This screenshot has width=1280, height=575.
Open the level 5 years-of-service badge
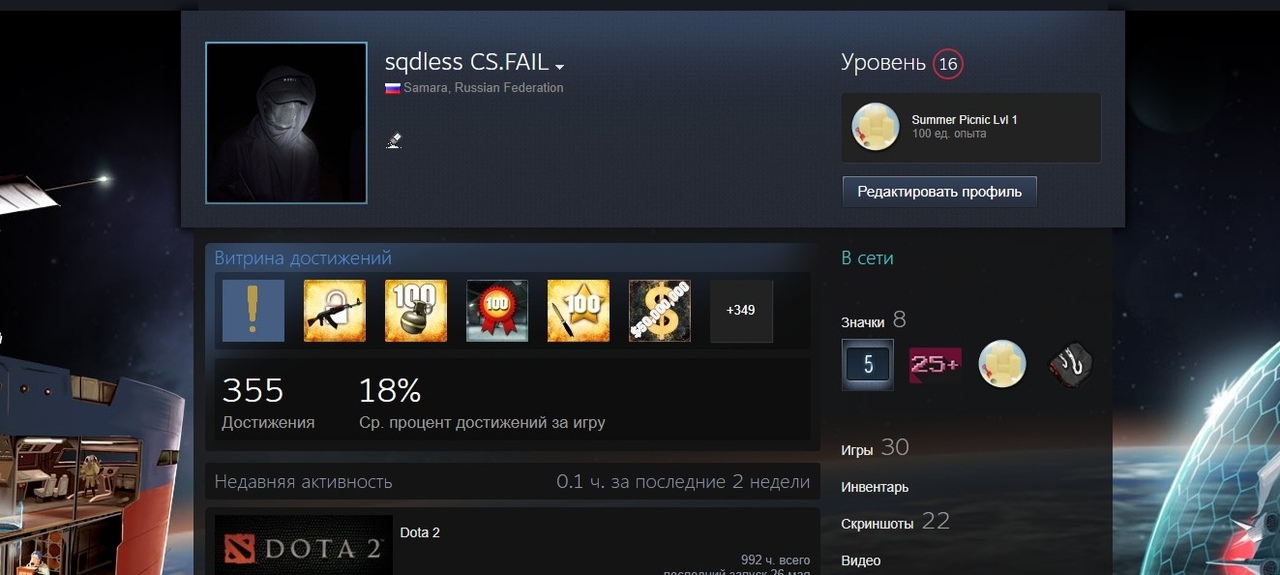[x=867, y=365]
